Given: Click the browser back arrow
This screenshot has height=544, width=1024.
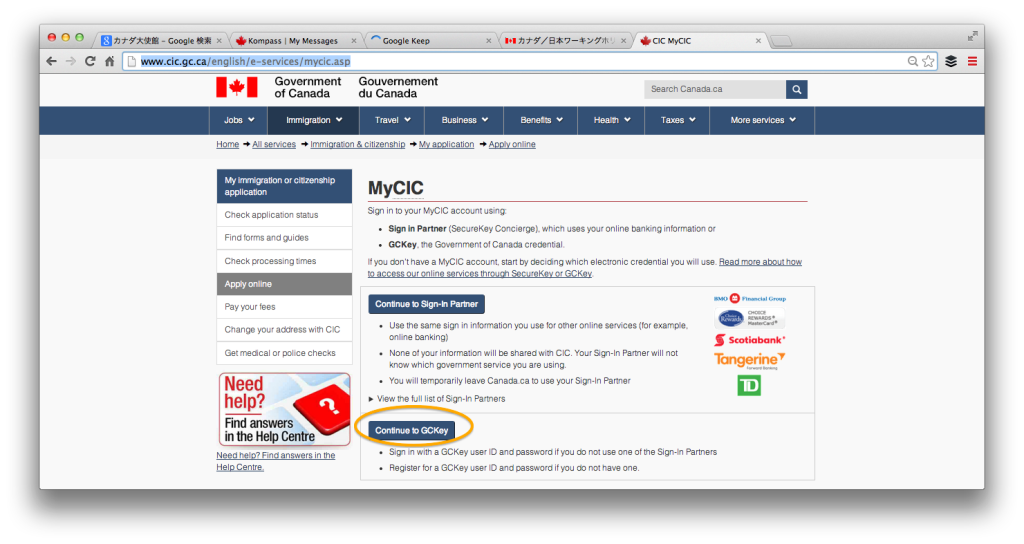Looking at the screenshot, I should pos(52,61).
